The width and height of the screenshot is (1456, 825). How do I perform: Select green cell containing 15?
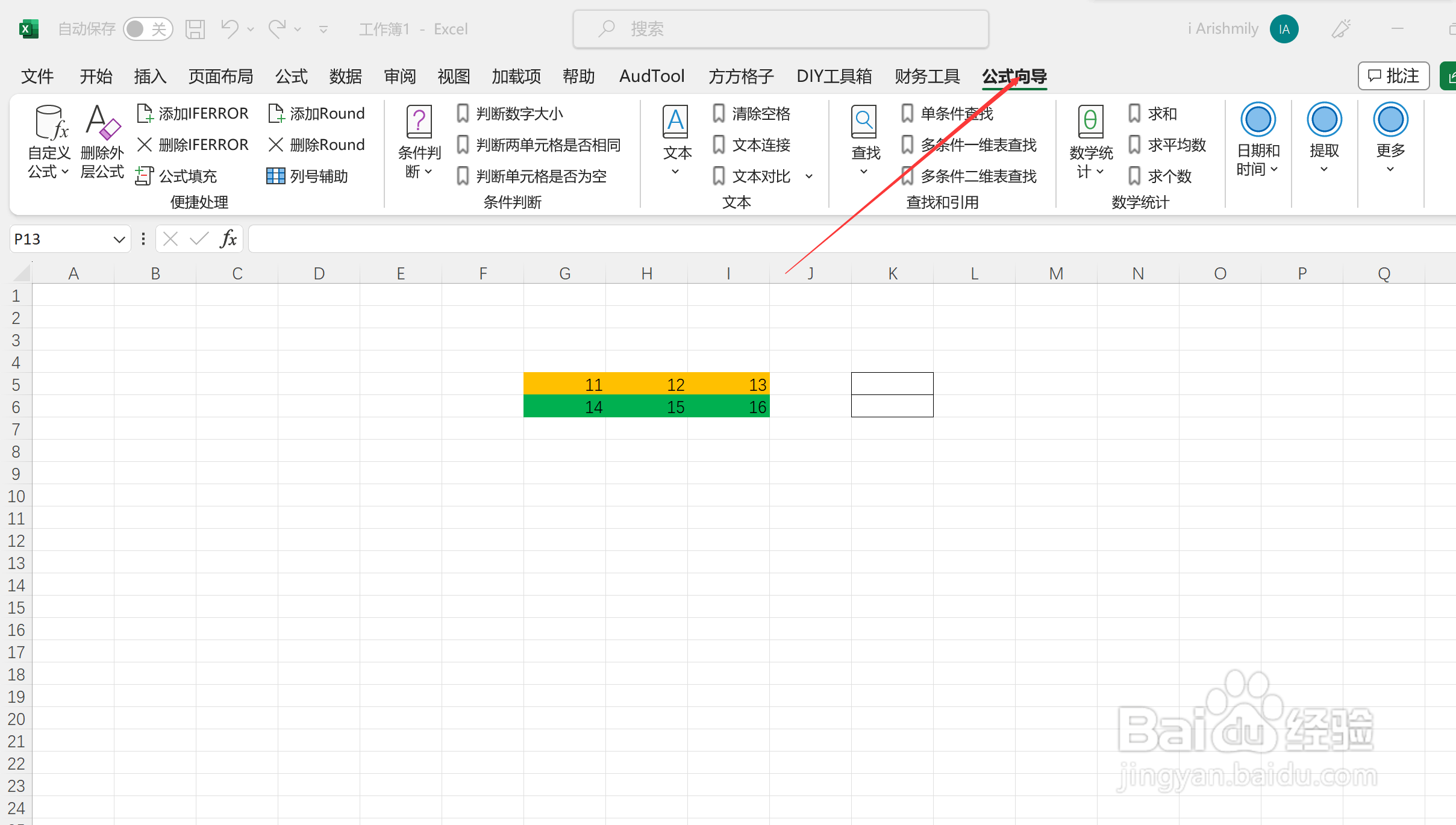click(x=646, y=406)
